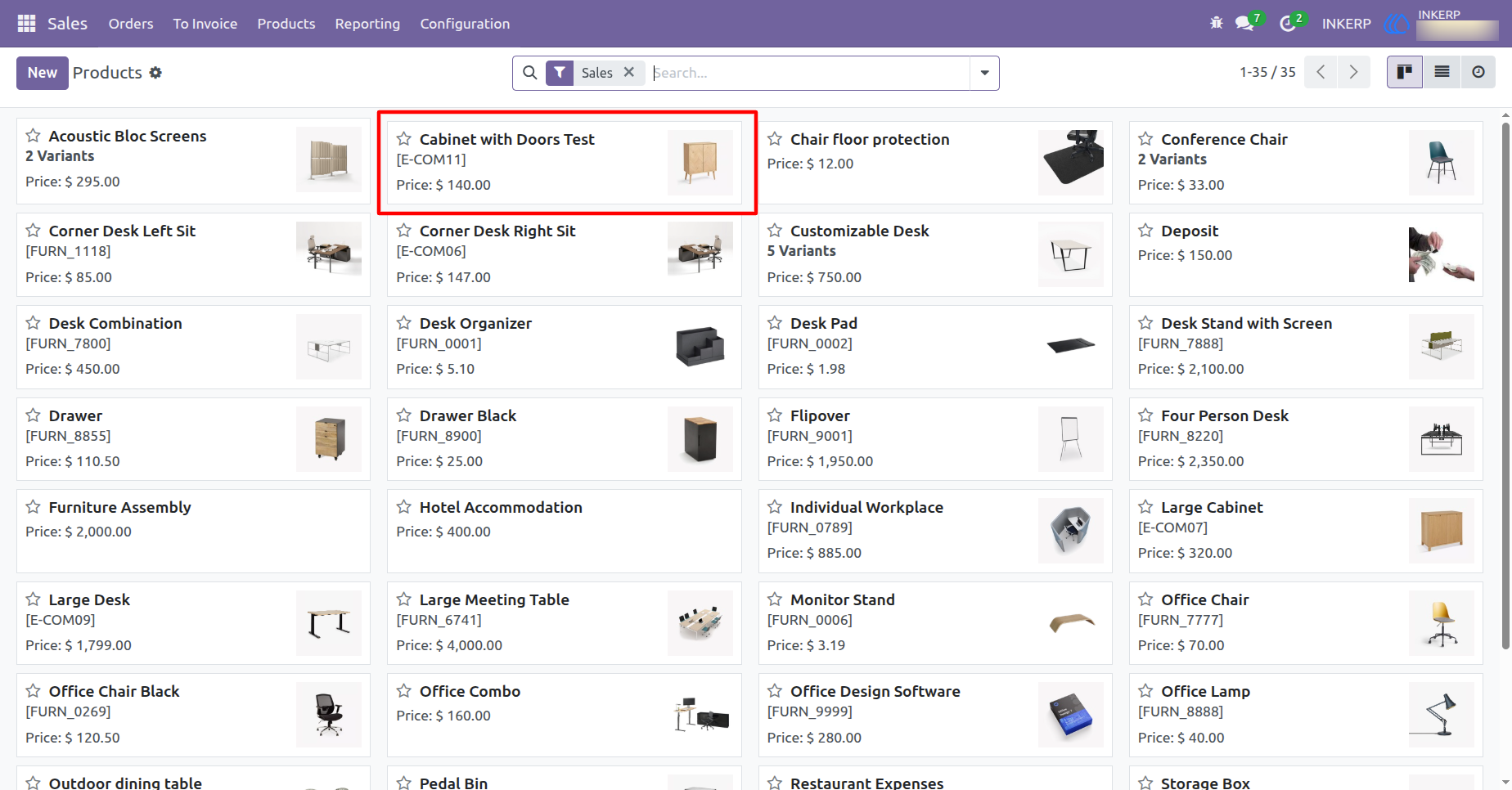This screenshot has height=790, width=1512.
Task: Open the Furniture Assembly product card
Action: click(x=193, y=531)
